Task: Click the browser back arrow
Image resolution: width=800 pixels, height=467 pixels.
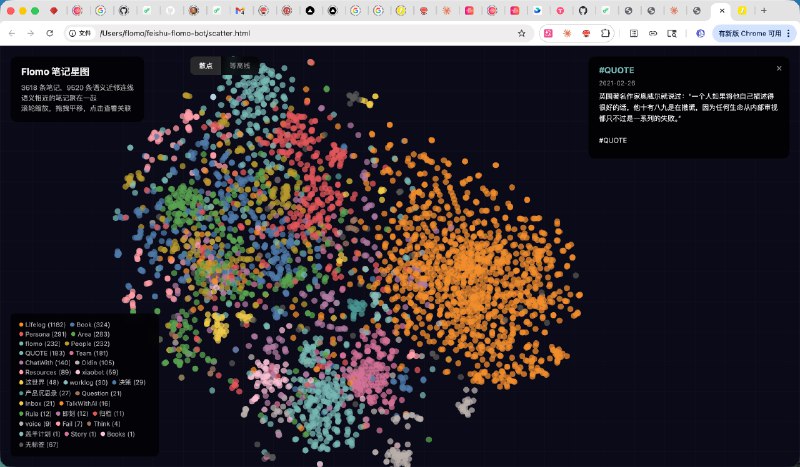Action: 11,33
